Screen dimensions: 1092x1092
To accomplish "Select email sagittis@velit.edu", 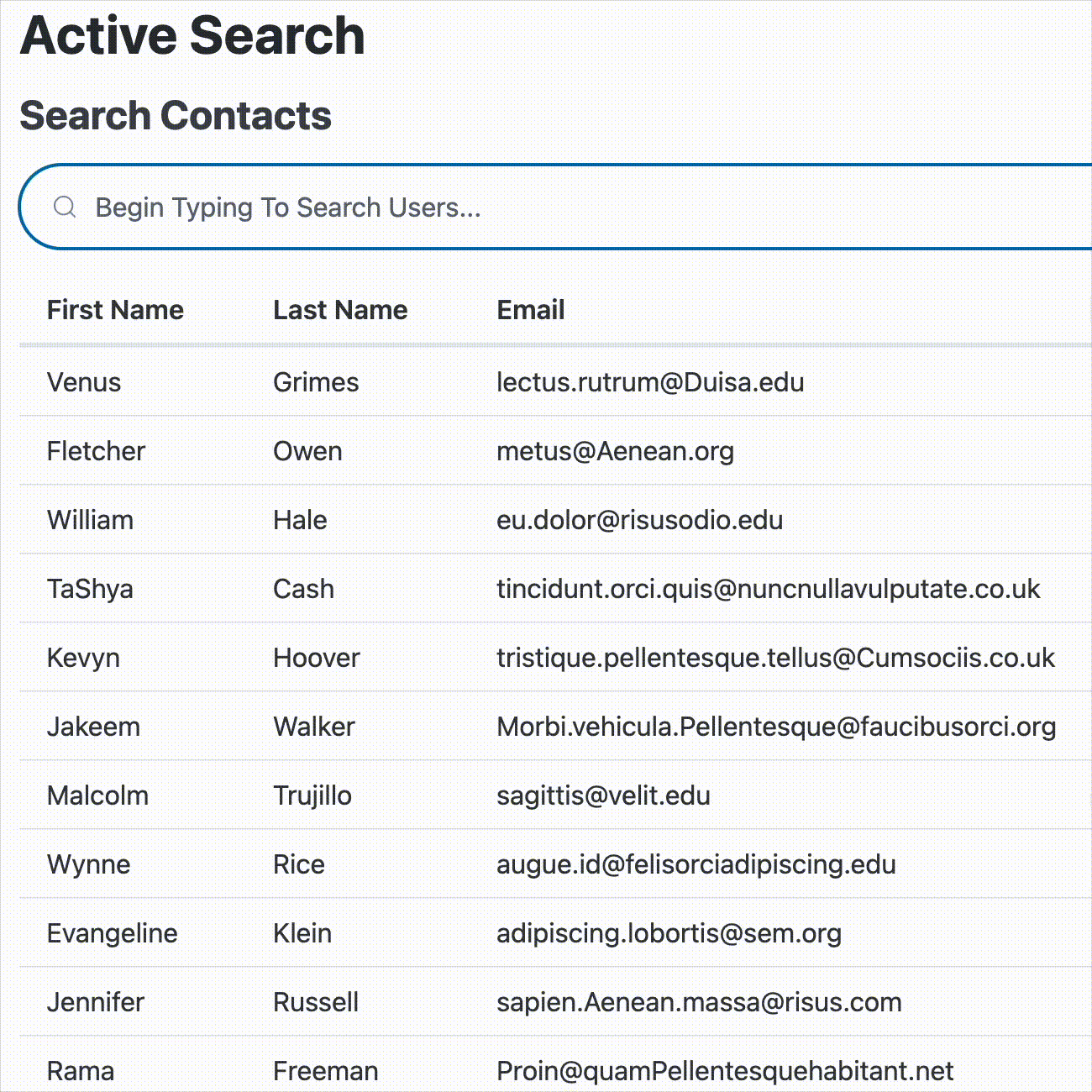I will [603, 795].
